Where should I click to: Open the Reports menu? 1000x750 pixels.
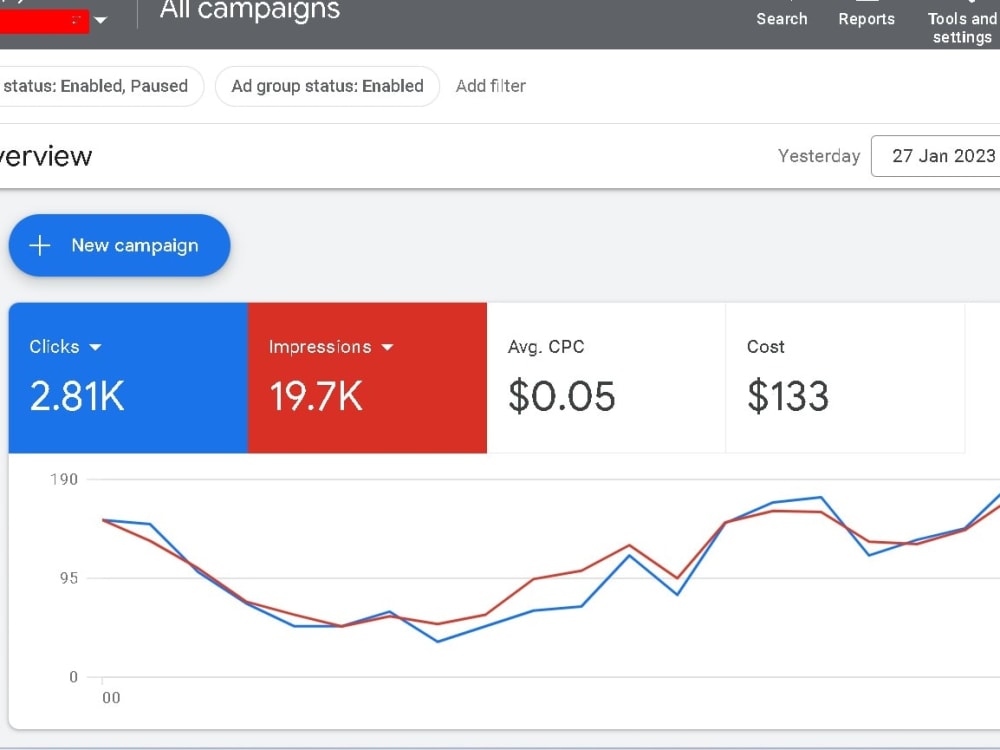[866, 19]
